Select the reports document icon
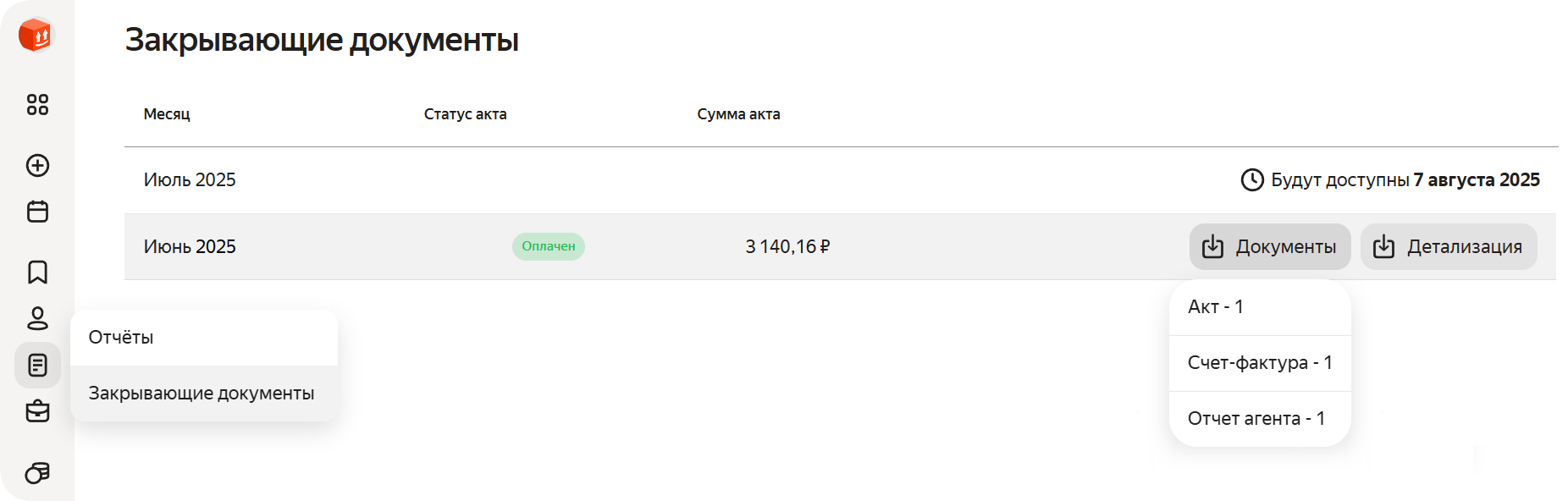This screenshot has height=501, width=1568. click(x=36, y=366)
